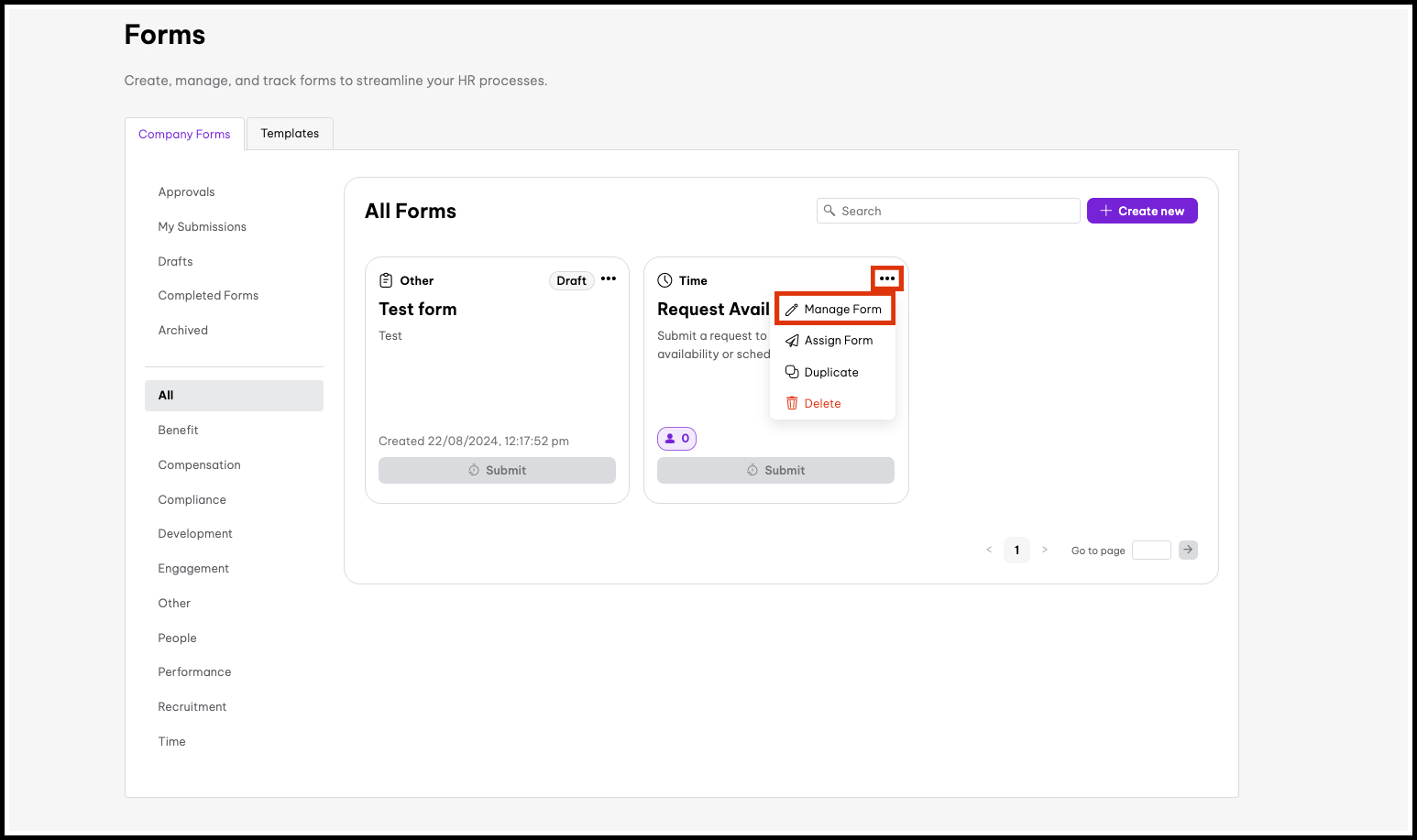Open the Test form three-dot options menu
Image resolution: width=1417 pixels, height=840 pixels.
tap(609, 279)
